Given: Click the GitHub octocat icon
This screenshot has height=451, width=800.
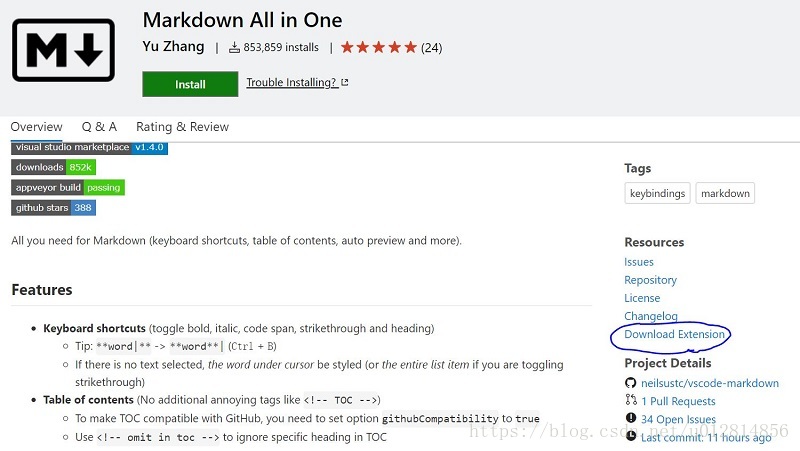Looking at the screenshot, I should [x=630, y=383].
